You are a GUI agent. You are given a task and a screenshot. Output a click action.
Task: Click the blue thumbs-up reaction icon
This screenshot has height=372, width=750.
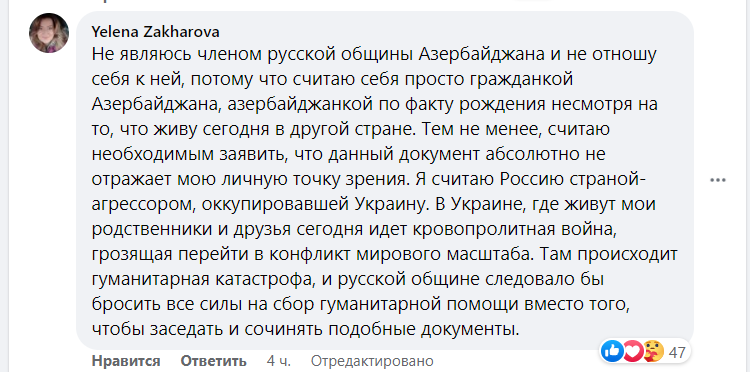coord(612,352)
